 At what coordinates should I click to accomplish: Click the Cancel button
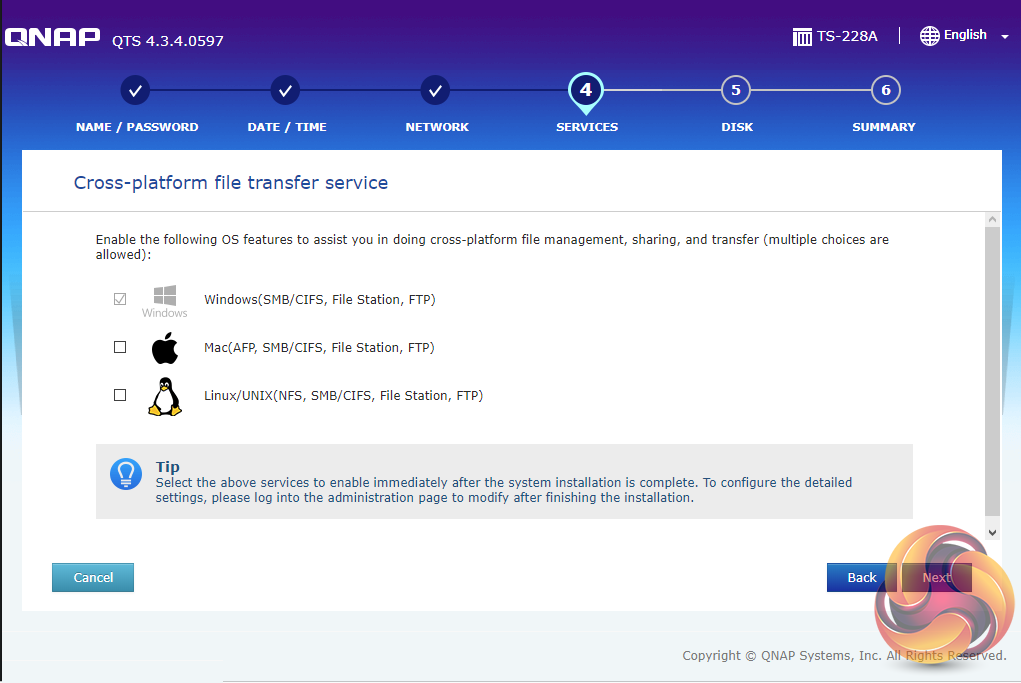(x=93, y=578)
